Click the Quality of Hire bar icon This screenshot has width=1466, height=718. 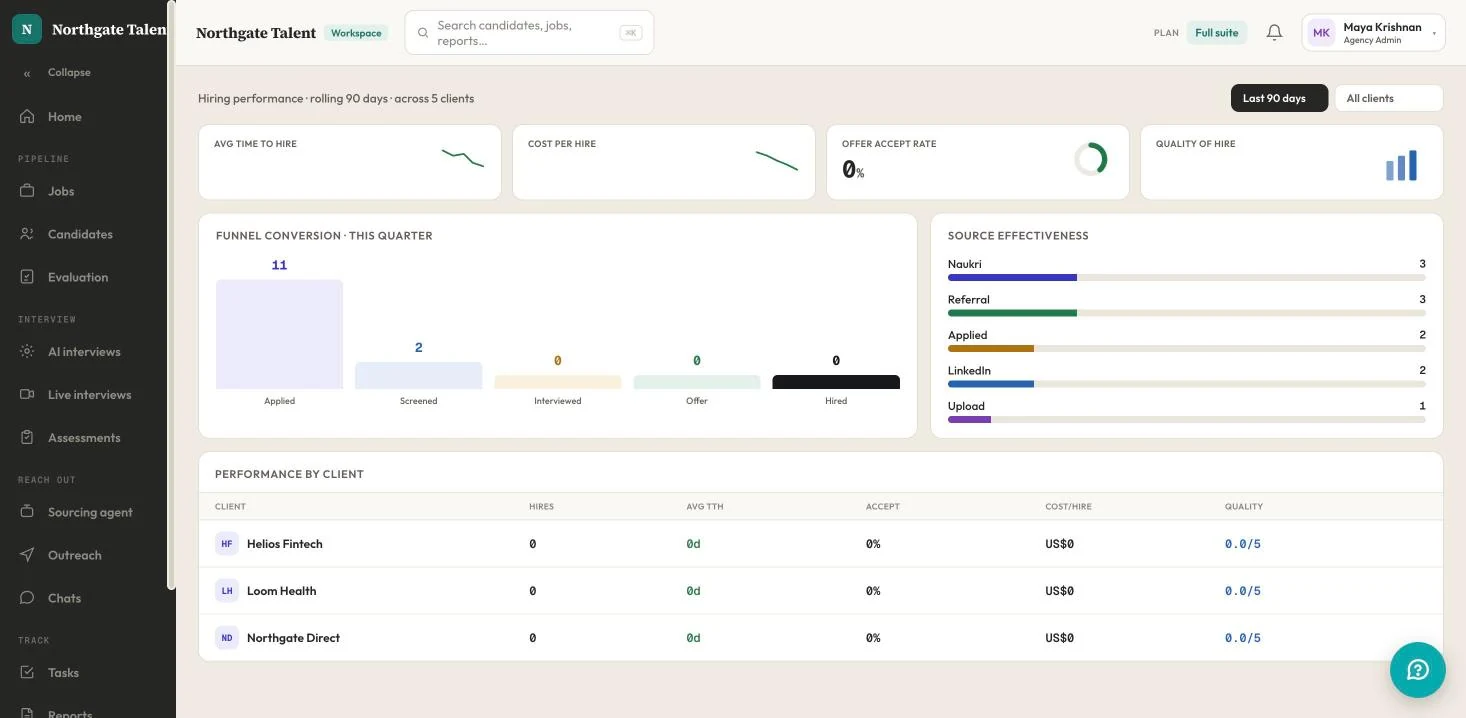coord(1402,165)
